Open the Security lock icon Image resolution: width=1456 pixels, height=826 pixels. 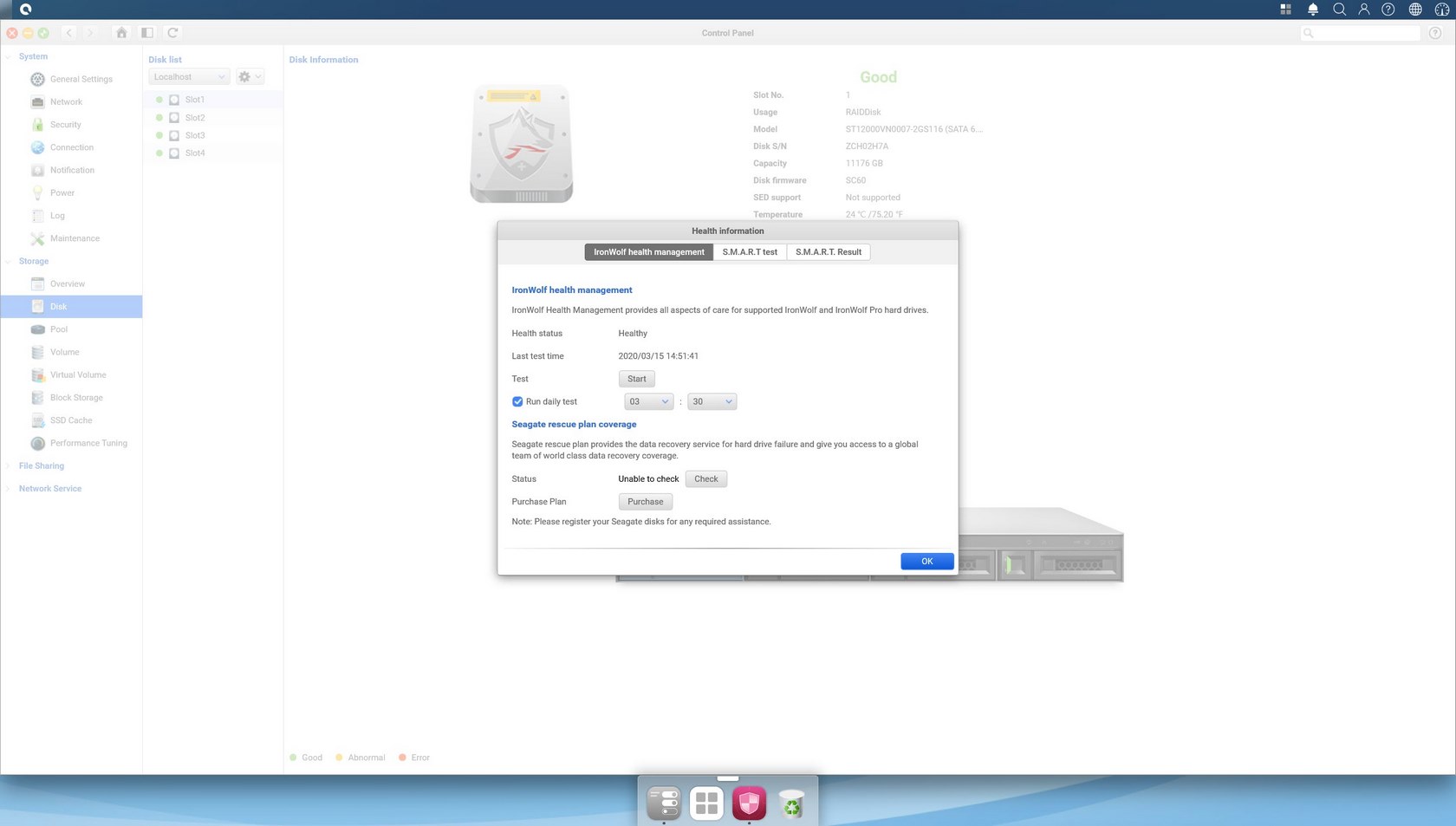tap(37, 125)
